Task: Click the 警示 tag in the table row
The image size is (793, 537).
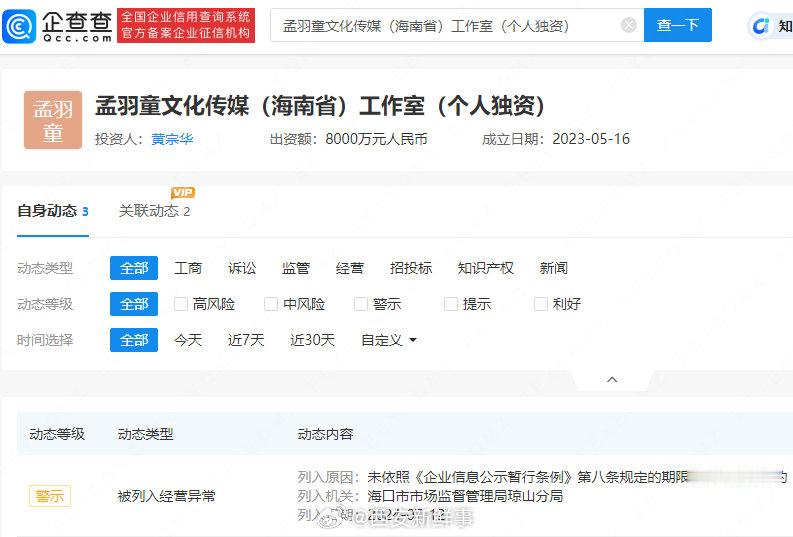Action: (50, 496)
